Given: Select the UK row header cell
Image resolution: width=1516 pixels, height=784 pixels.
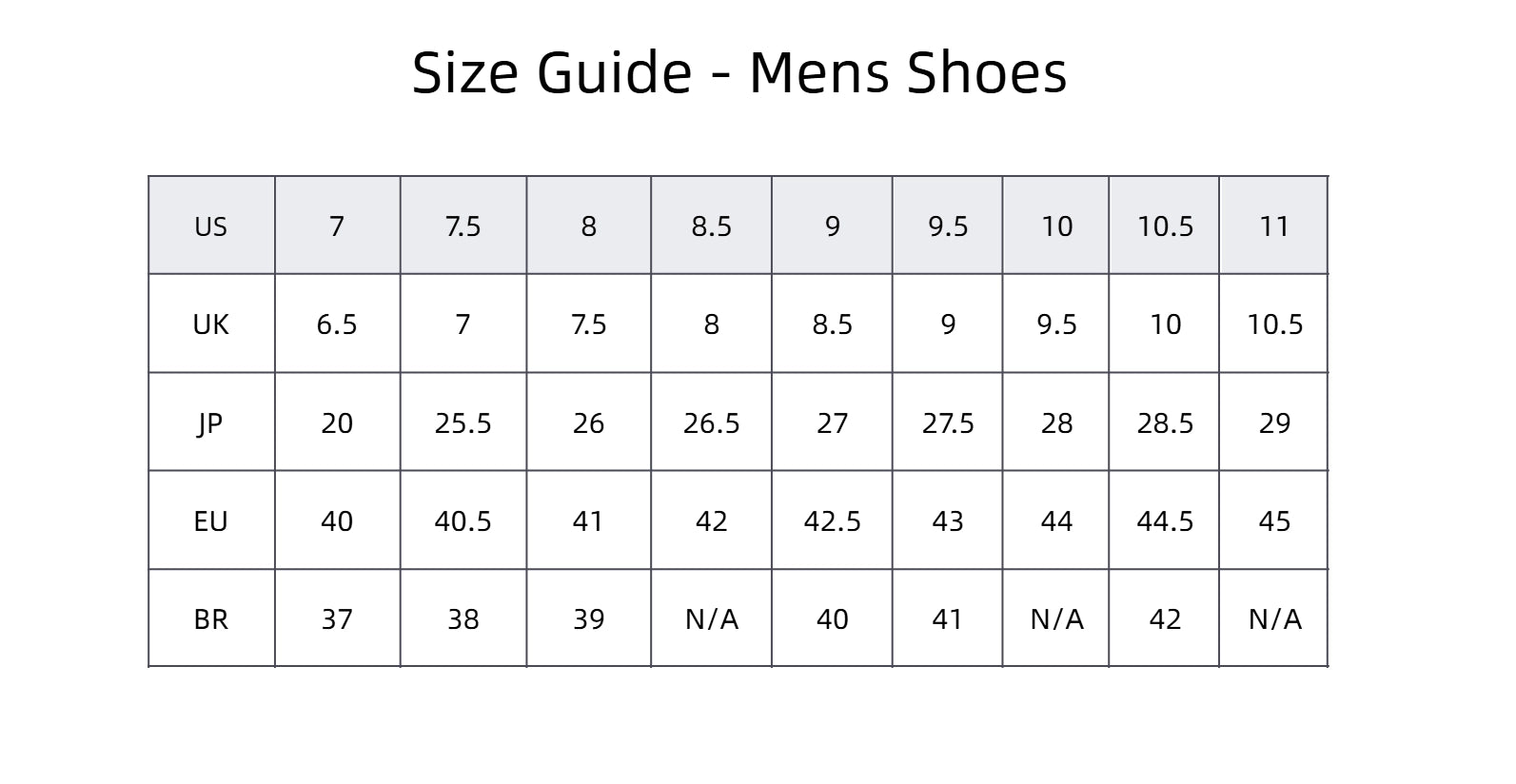Looking at the screenshot, I should (x=211, y=324).
